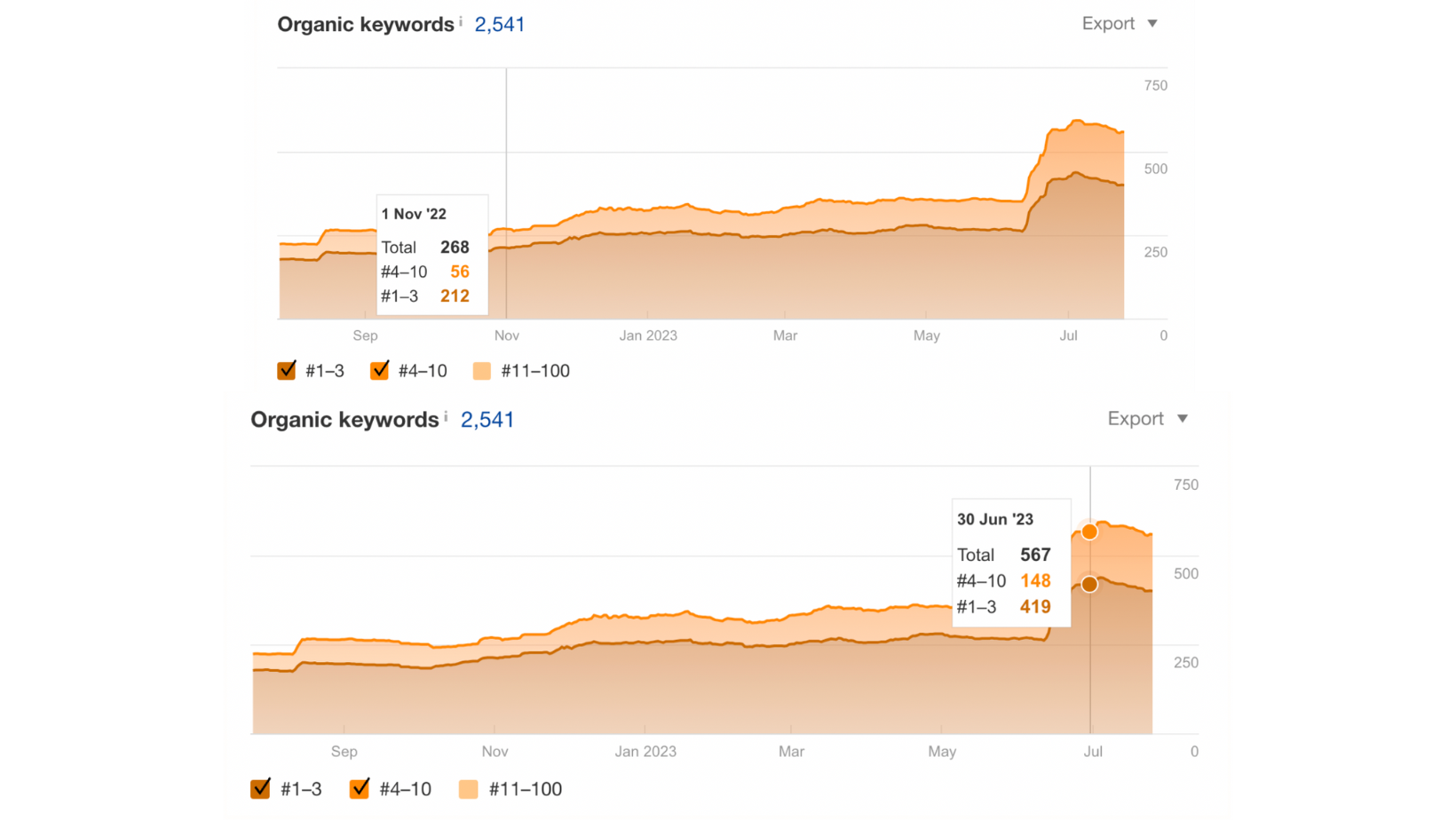Uncheck #1–3 in lower chart legend
Screen dimensions: 1456x820
point(261,789)
